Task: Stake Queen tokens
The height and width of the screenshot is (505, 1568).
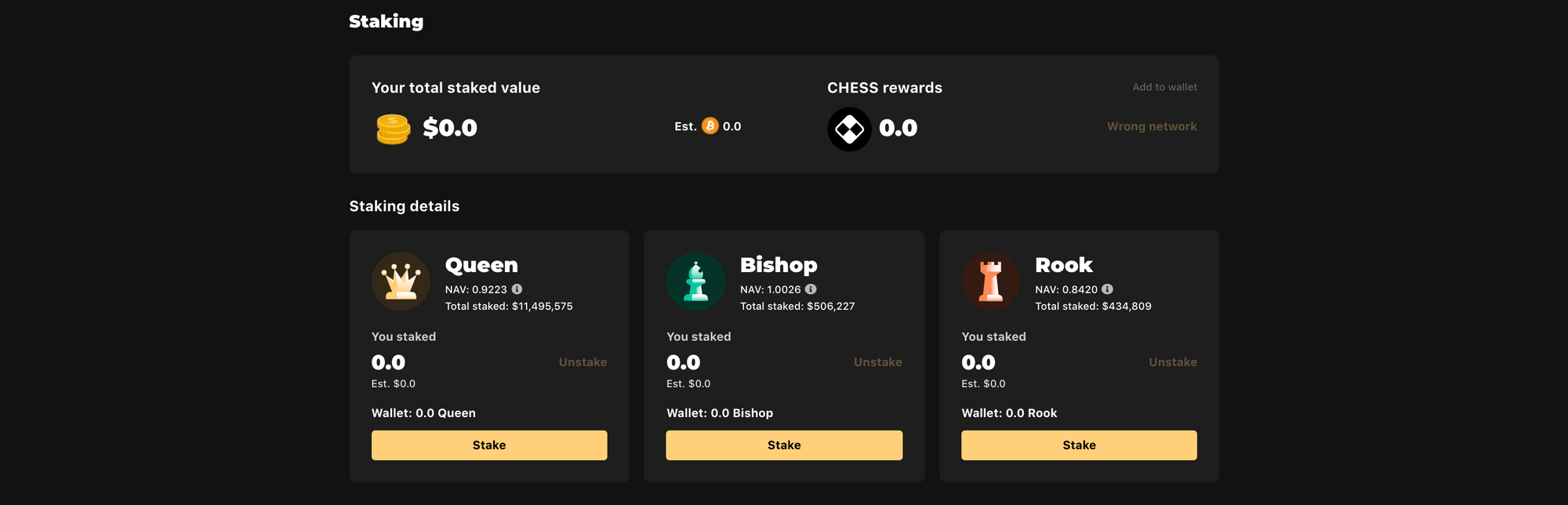Action: click(x=489, y=445)
